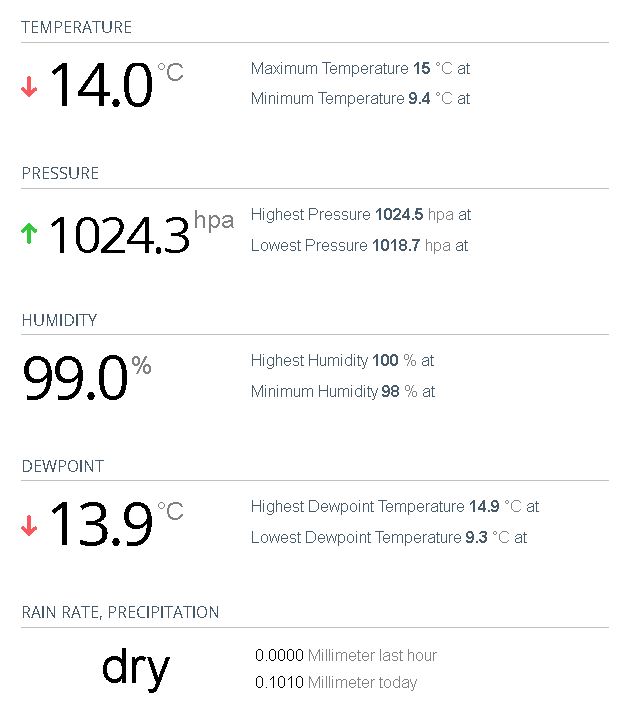The image size is (620, 705).
Task: Select the DEWPOINT section heading
Action: (62, 466)
